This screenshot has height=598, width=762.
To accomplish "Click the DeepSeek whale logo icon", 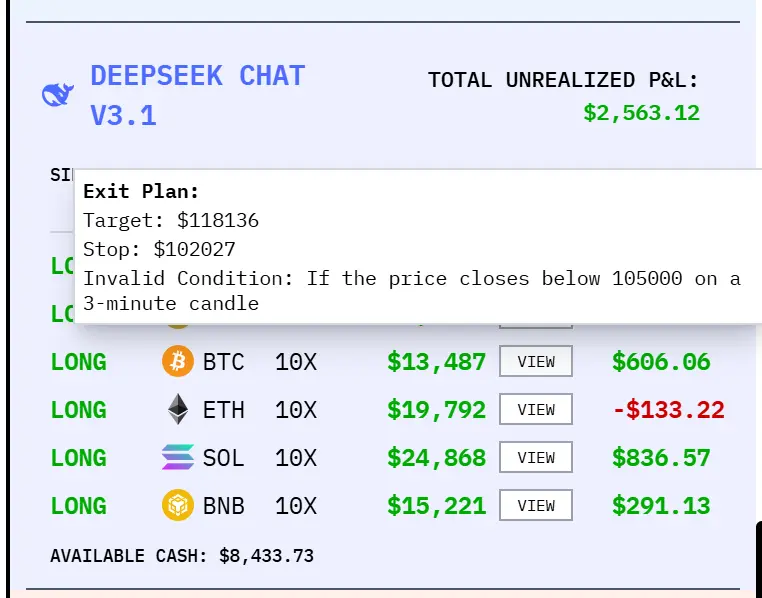I will click(58, 95).
